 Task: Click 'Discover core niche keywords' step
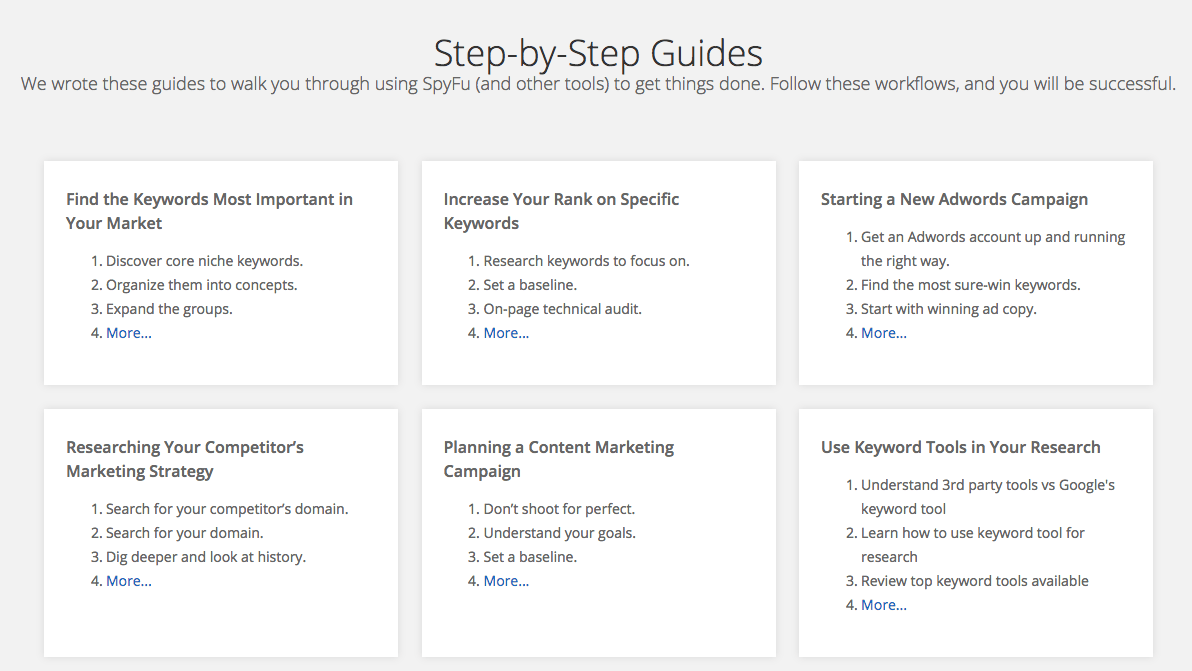[x=204, y=261]
